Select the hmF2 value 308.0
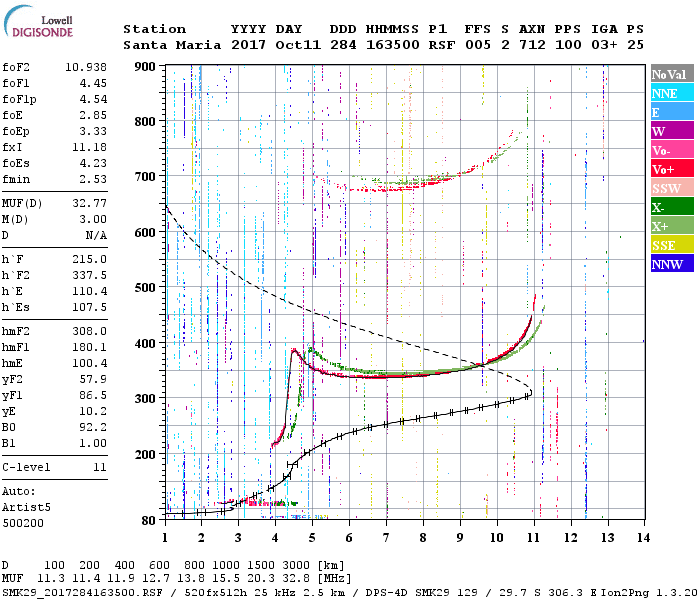Viewport: 700px width, 600px height. 89,331
